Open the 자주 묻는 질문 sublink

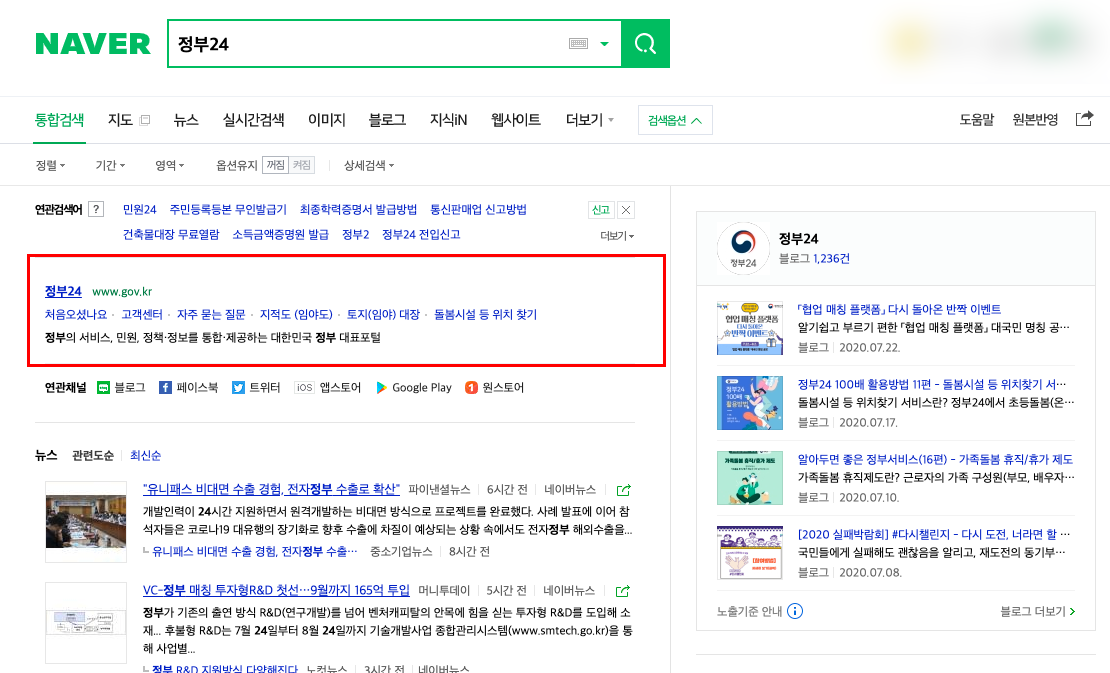[x=211, y=314]
